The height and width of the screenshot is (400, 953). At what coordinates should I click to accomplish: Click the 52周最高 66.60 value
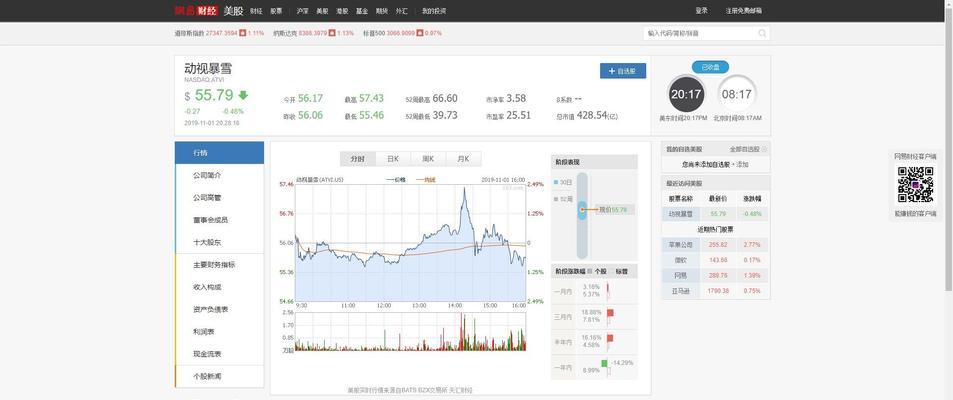(445, 98)
